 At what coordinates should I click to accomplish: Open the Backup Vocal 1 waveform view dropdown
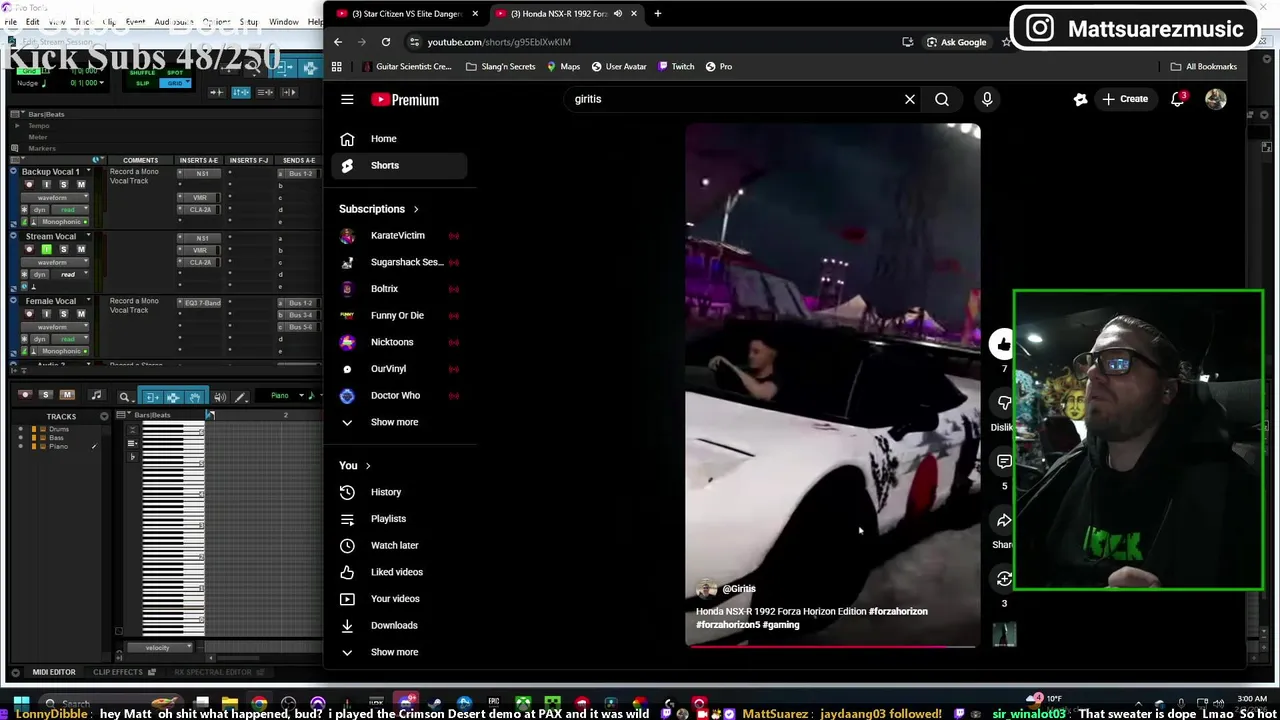tap(55, 198)
